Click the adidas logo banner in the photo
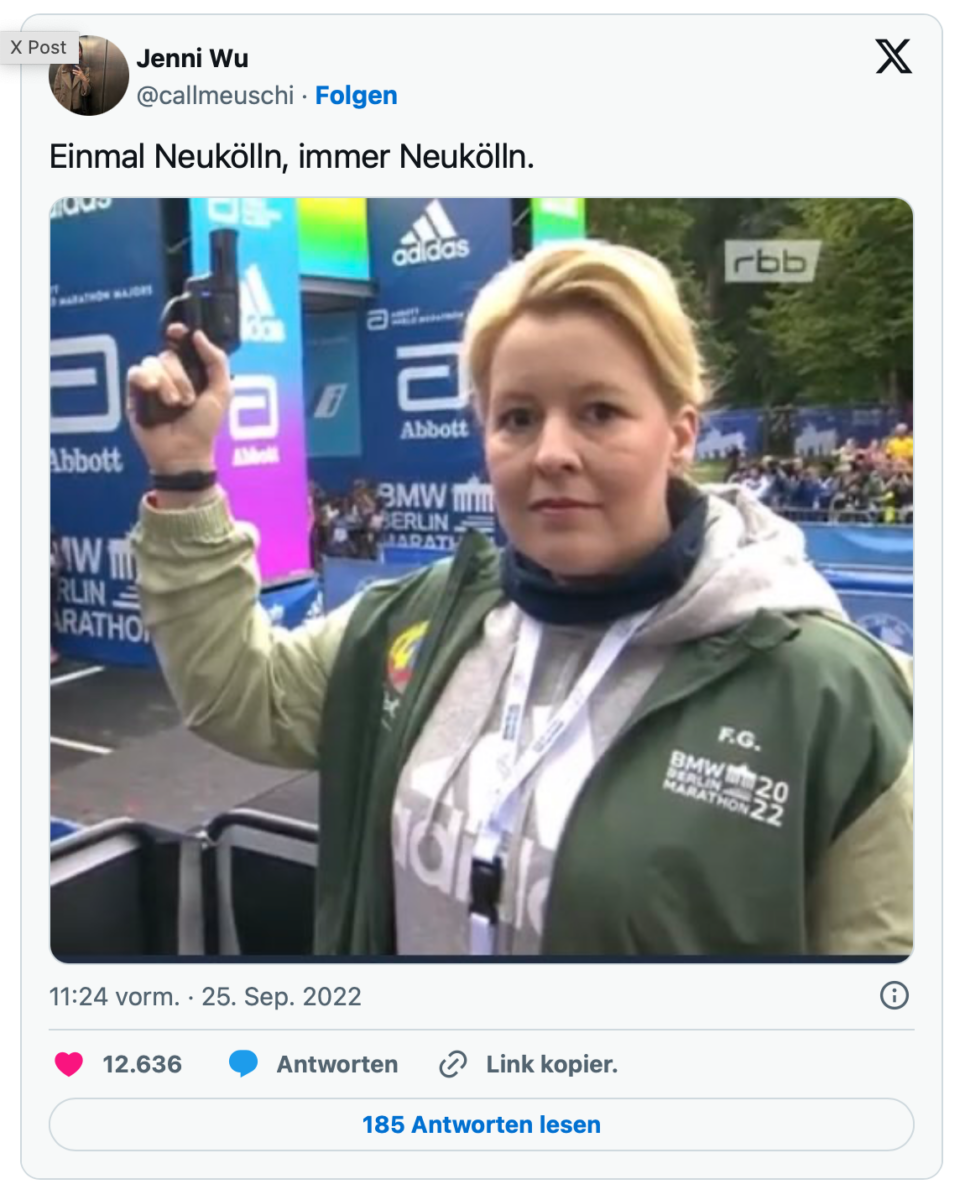Screen dimensions: 965x1200 431,233
